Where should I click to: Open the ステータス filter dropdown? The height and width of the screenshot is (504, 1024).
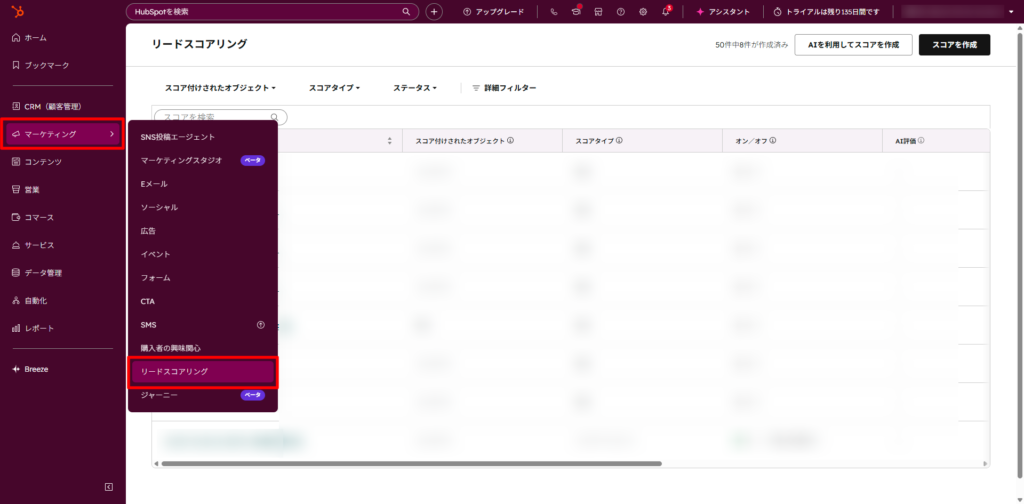pyautogui.click(x=415, y=87)
